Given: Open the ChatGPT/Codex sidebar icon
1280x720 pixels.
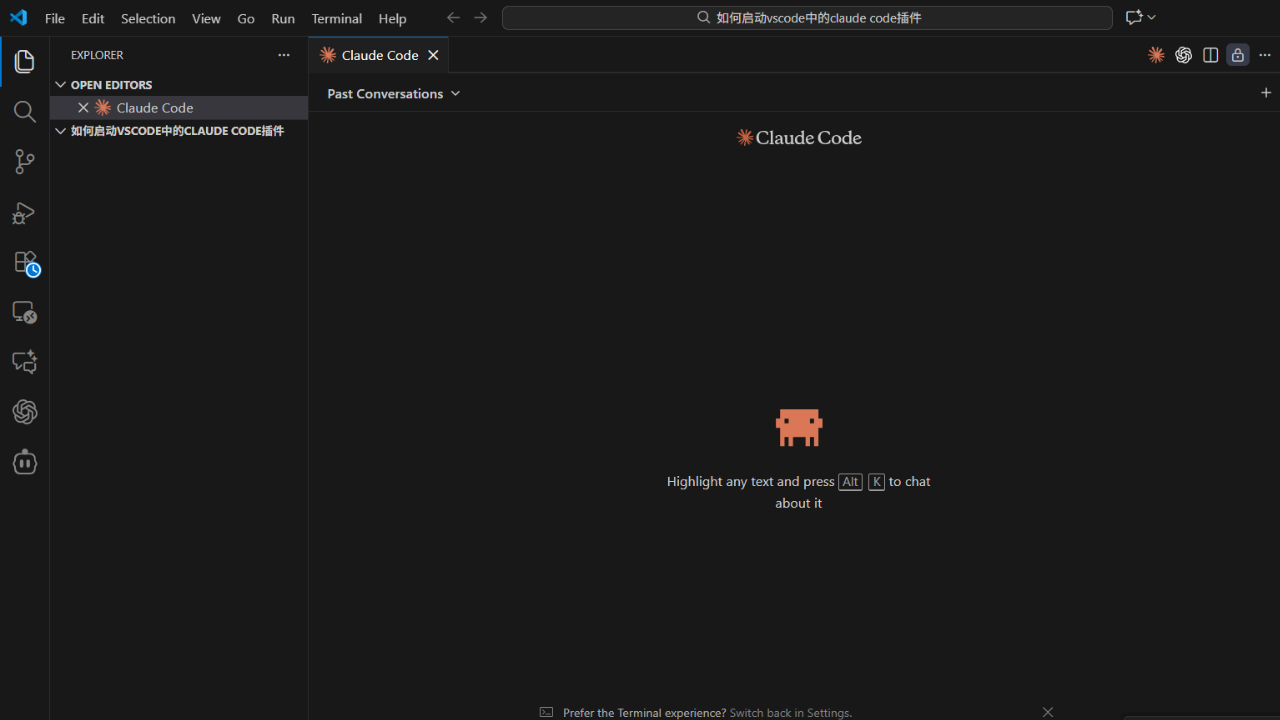Looking at the screenshot, I should tap(25, 412).
